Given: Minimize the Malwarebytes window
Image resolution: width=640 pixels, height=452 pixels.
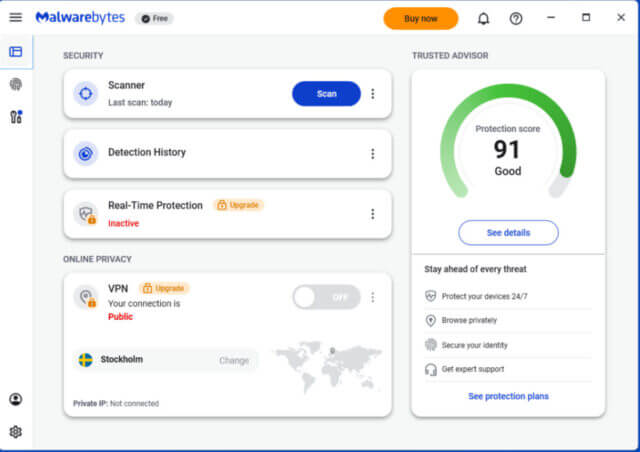Looking at the screenshot, I should 551,18.
